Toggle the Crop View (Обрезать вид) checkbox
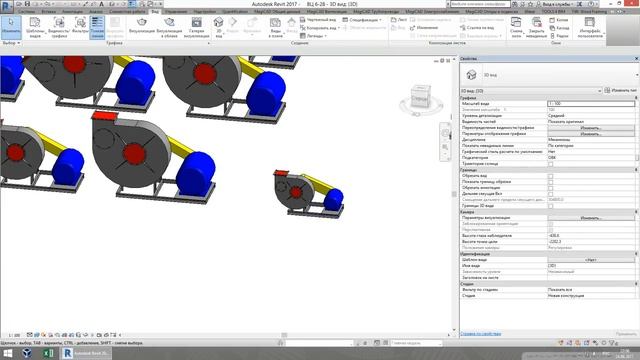This screenshot has height=360, width=640. [x=551, y=176]
